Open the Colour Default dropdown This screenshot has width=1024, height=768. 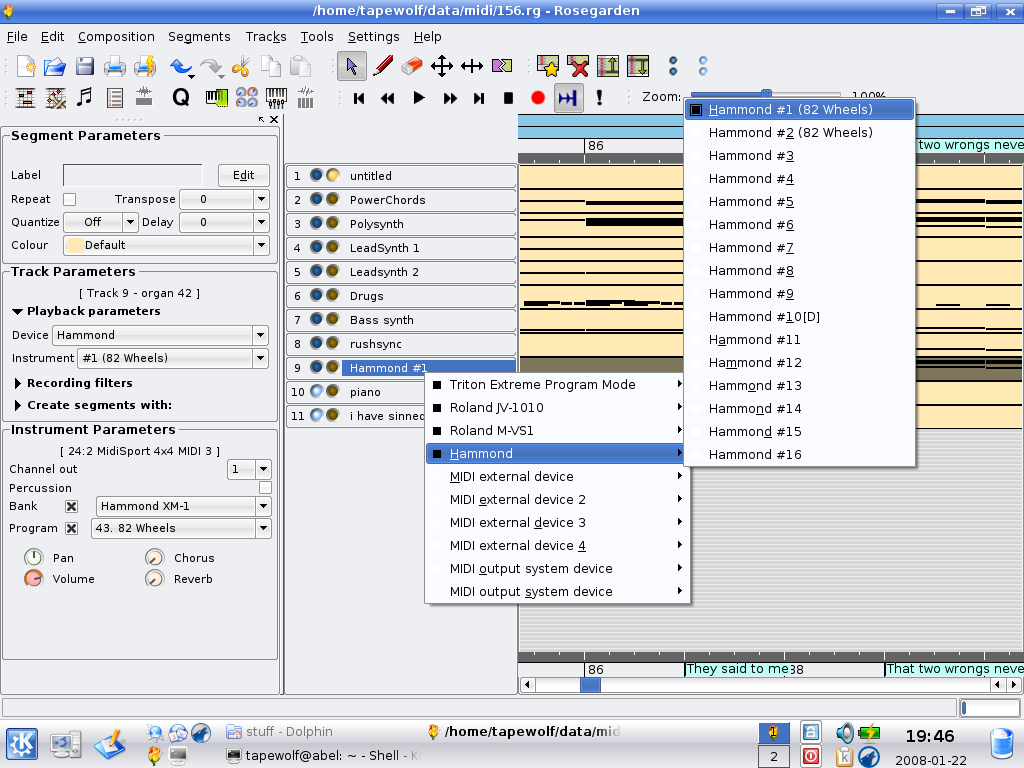261,245
